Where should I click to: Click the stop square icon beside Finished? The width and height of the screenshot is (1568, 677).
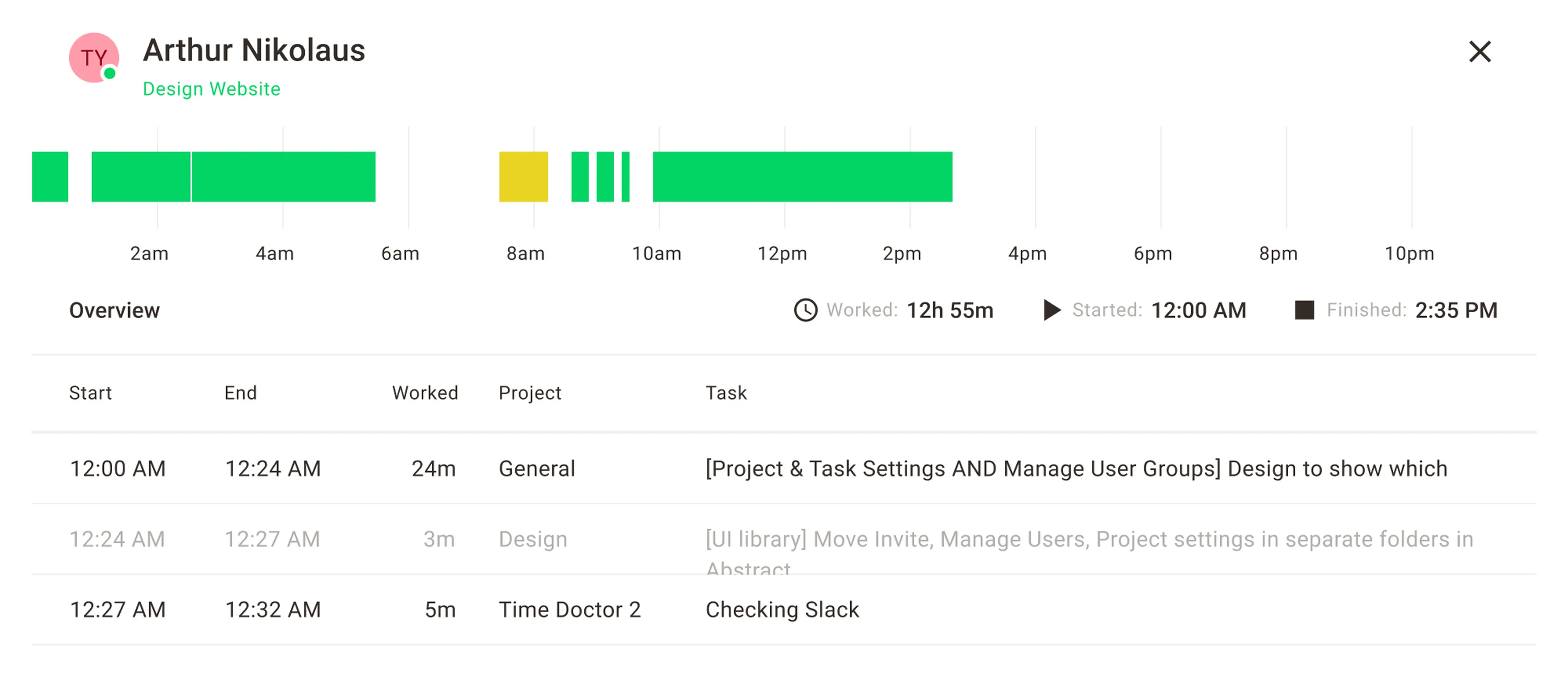[x=1304, y=310]
